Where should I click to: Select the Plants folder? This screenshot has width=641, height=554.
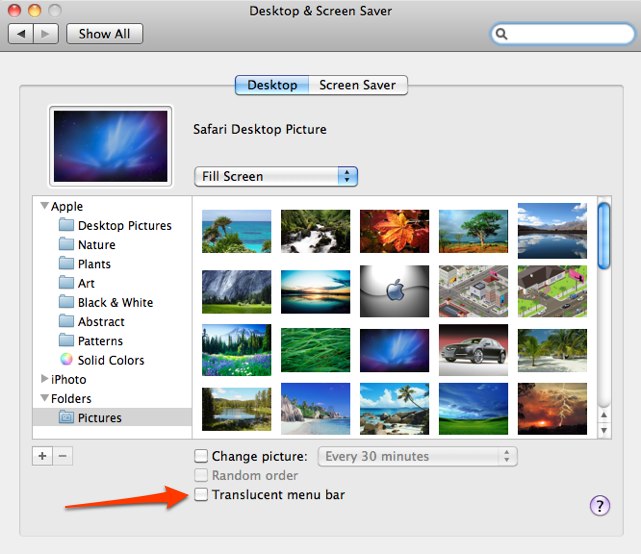coord(112,264)
